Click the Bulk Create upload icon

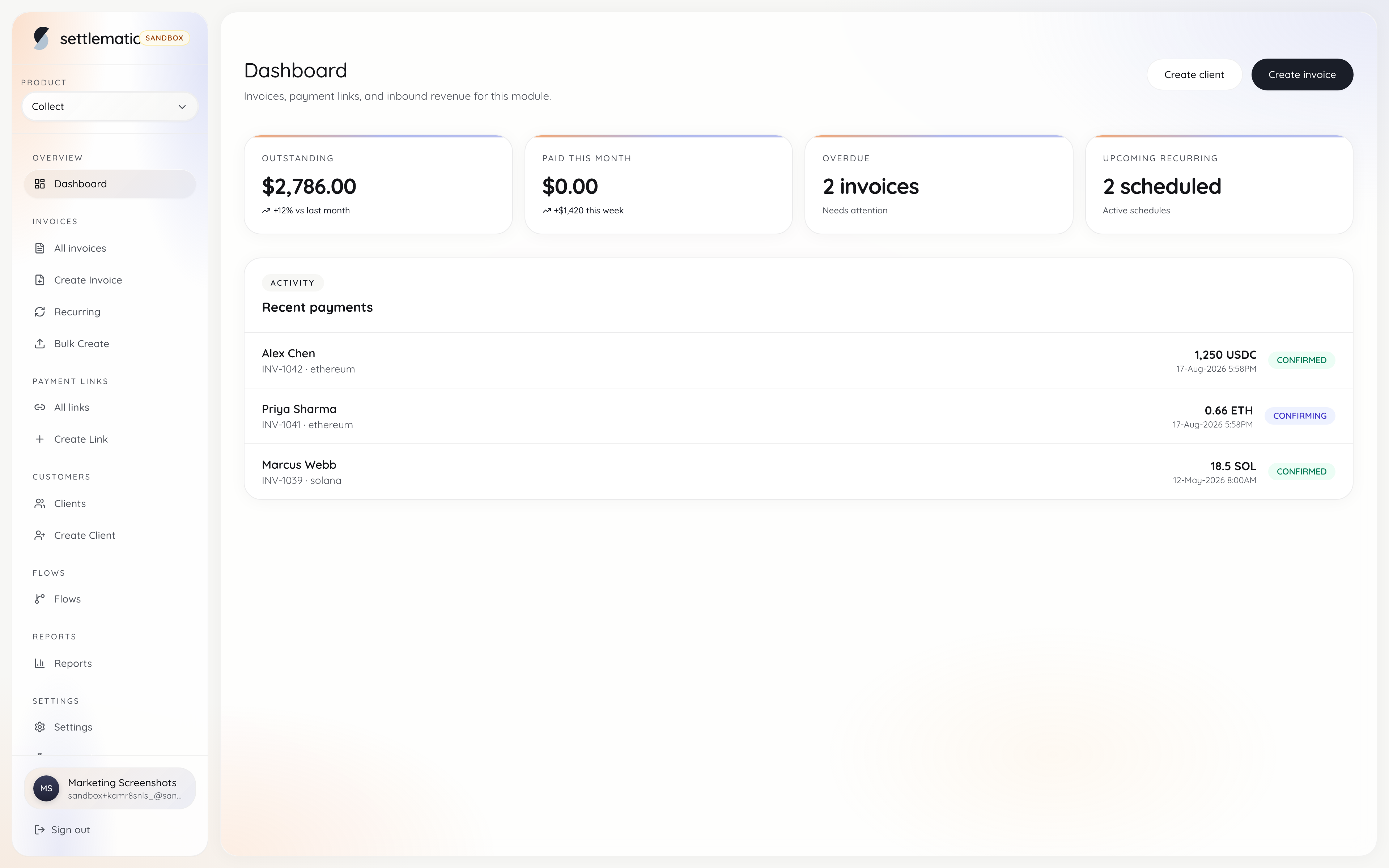point(39,344)
